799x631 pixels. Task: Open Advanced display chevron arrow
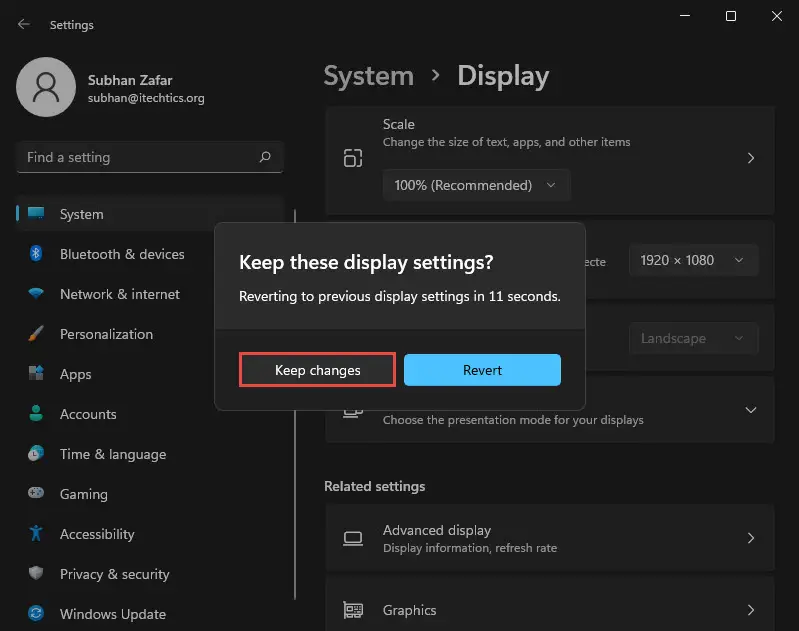(x=751, y=538)
